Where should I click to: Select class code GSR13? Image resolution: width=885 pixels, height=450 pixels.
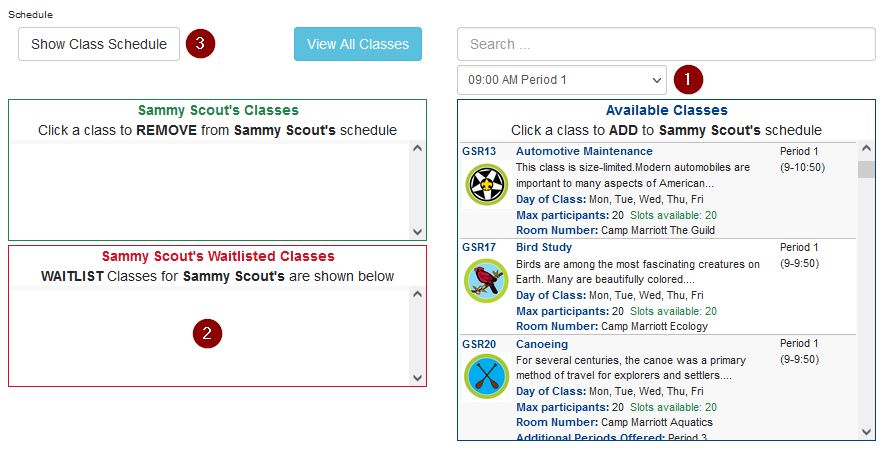tap(479, 151)
